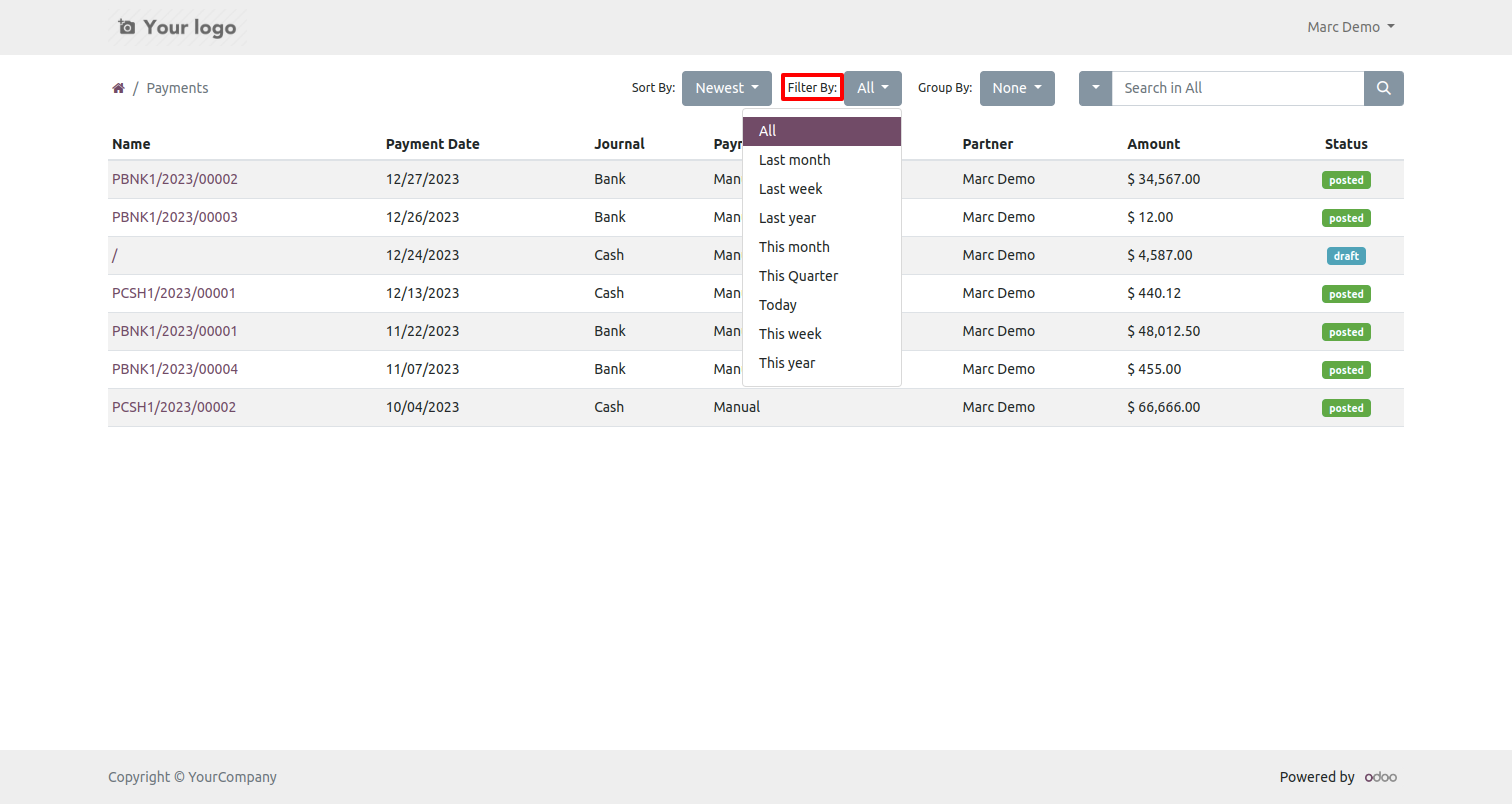The height and width of the screenshot is (804, 1512).
Task: Click the Payments breadcrumb text
Action: [177, 88]
